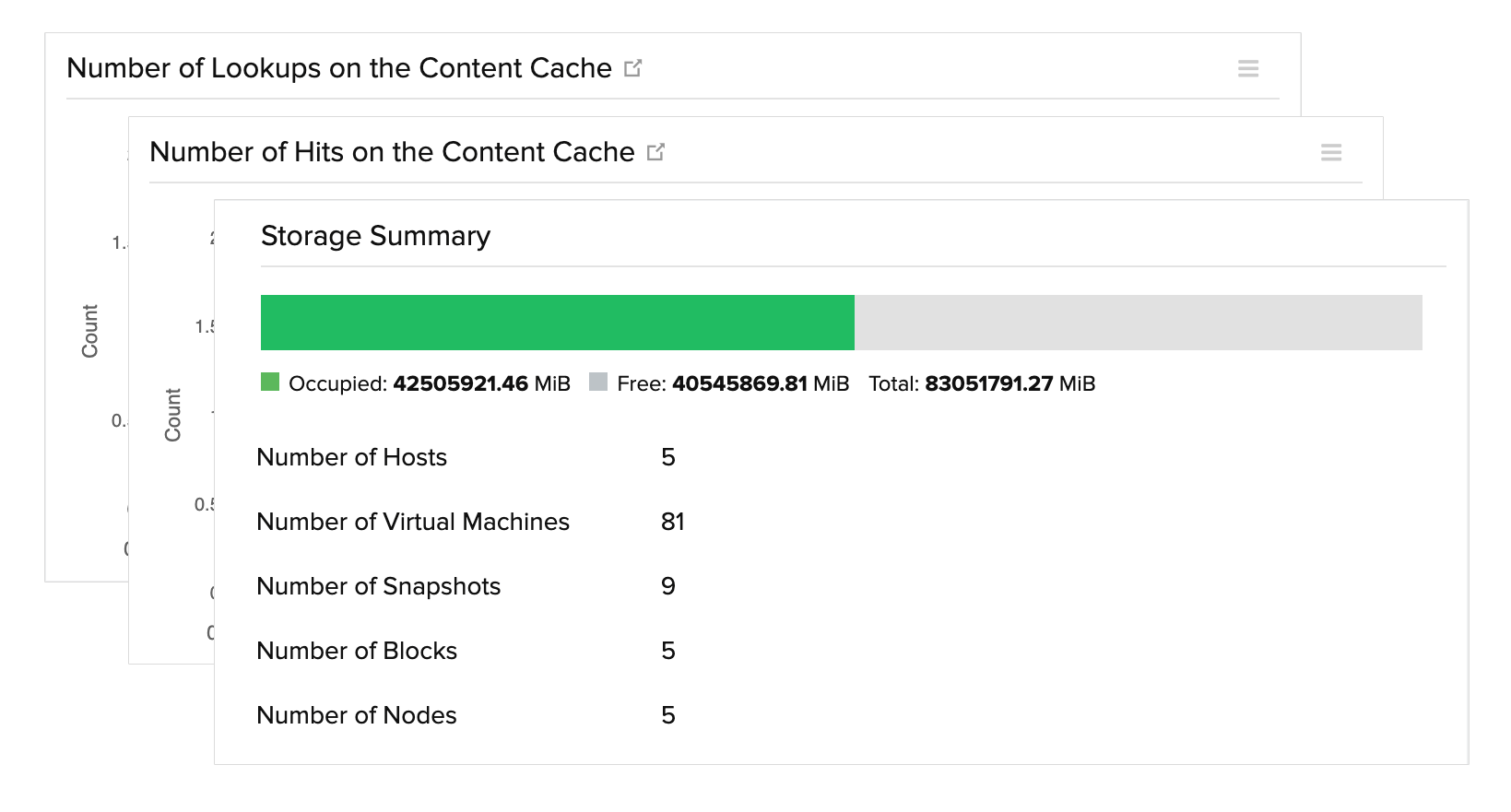This screenshot has height=812, width=1511.
Task: Open hamburger menu on Hits panel
Action: coord(1331,152)
